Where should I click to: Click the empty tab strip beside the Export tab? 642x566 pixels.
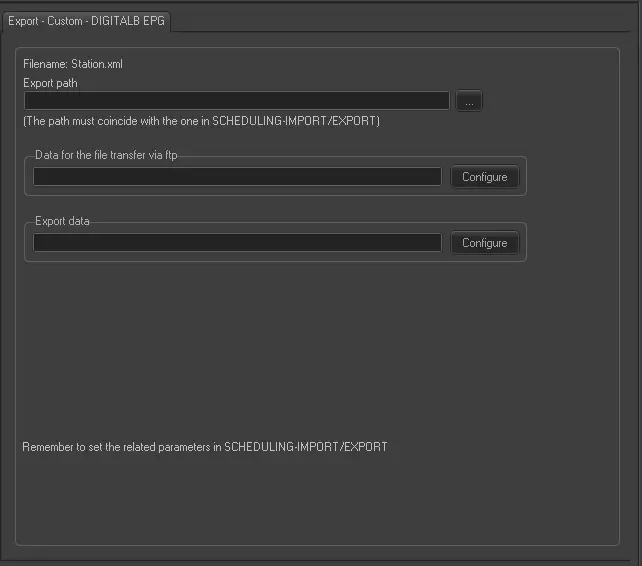(400, 20)
